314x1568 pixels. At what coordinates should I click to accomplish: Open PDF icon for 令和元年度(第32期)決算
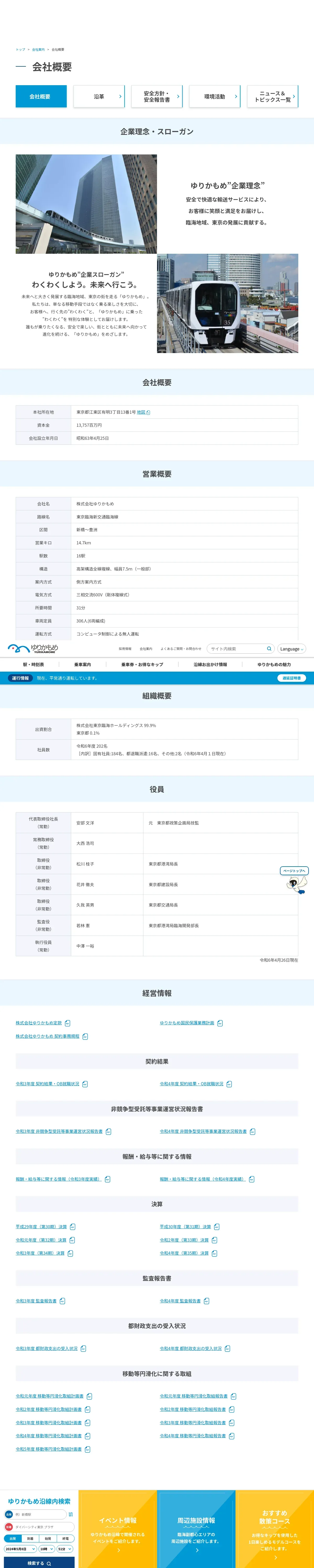point(72,1240)
